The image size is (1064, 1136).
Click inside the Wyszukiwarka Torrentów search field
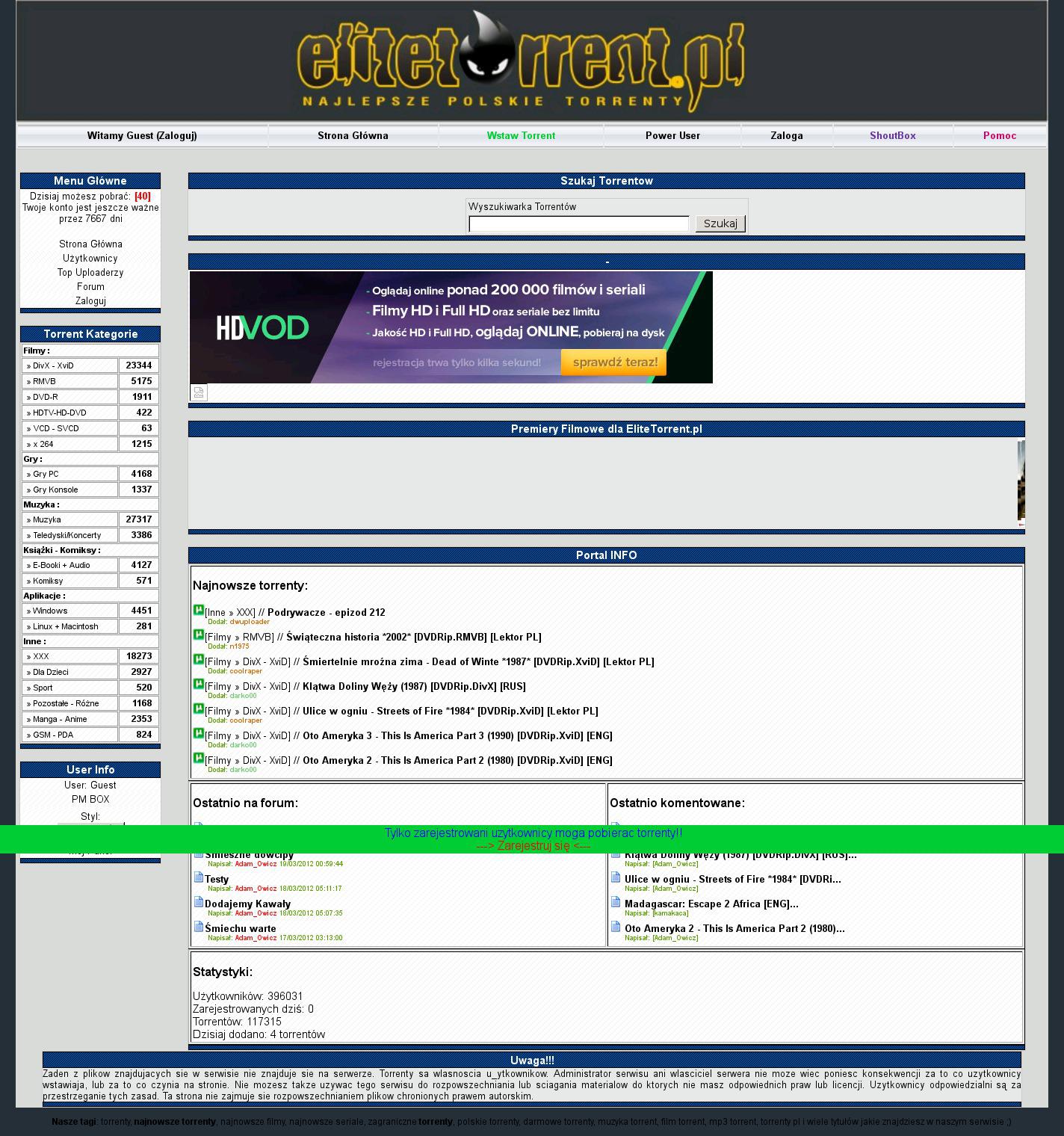coord(578,224)
